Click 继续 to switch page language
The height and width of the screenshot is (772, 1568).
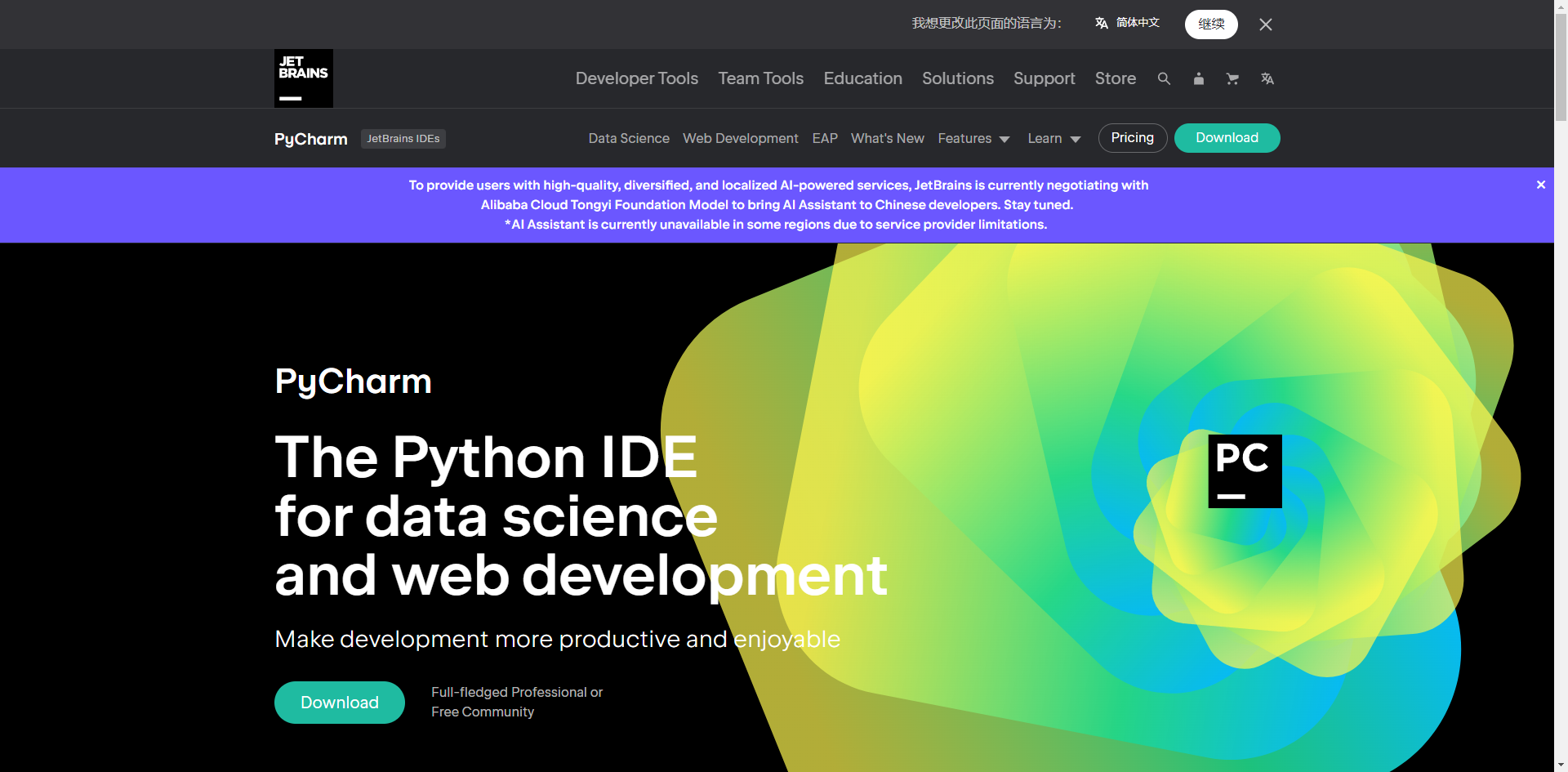click(x=1211, y=24)
